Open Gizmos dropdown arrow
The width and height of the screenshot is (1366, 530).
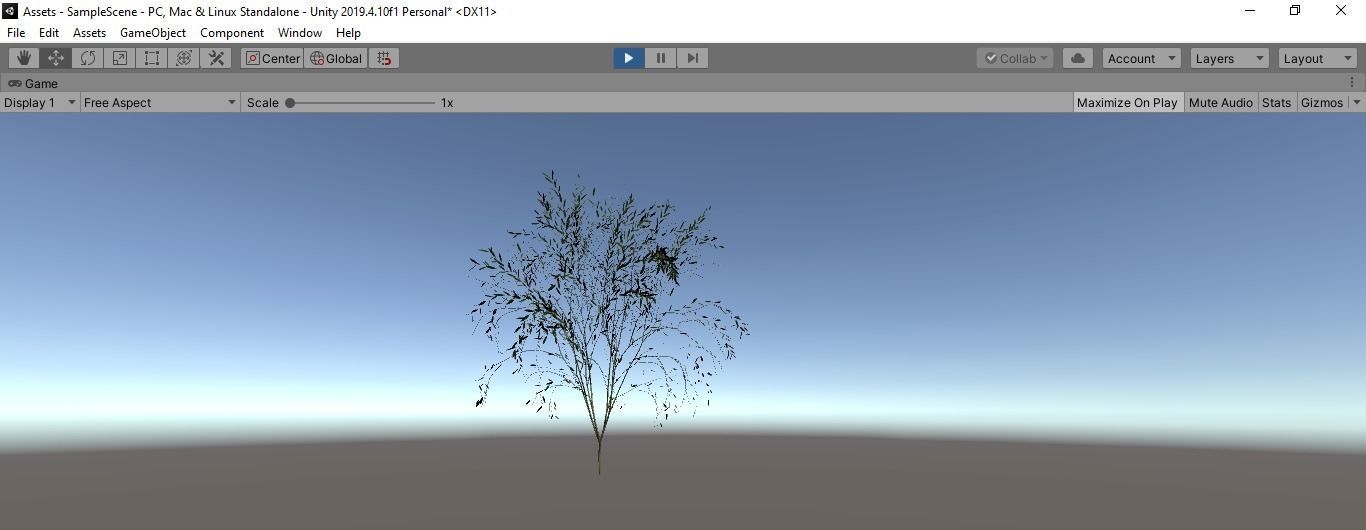coord(1357,102)
